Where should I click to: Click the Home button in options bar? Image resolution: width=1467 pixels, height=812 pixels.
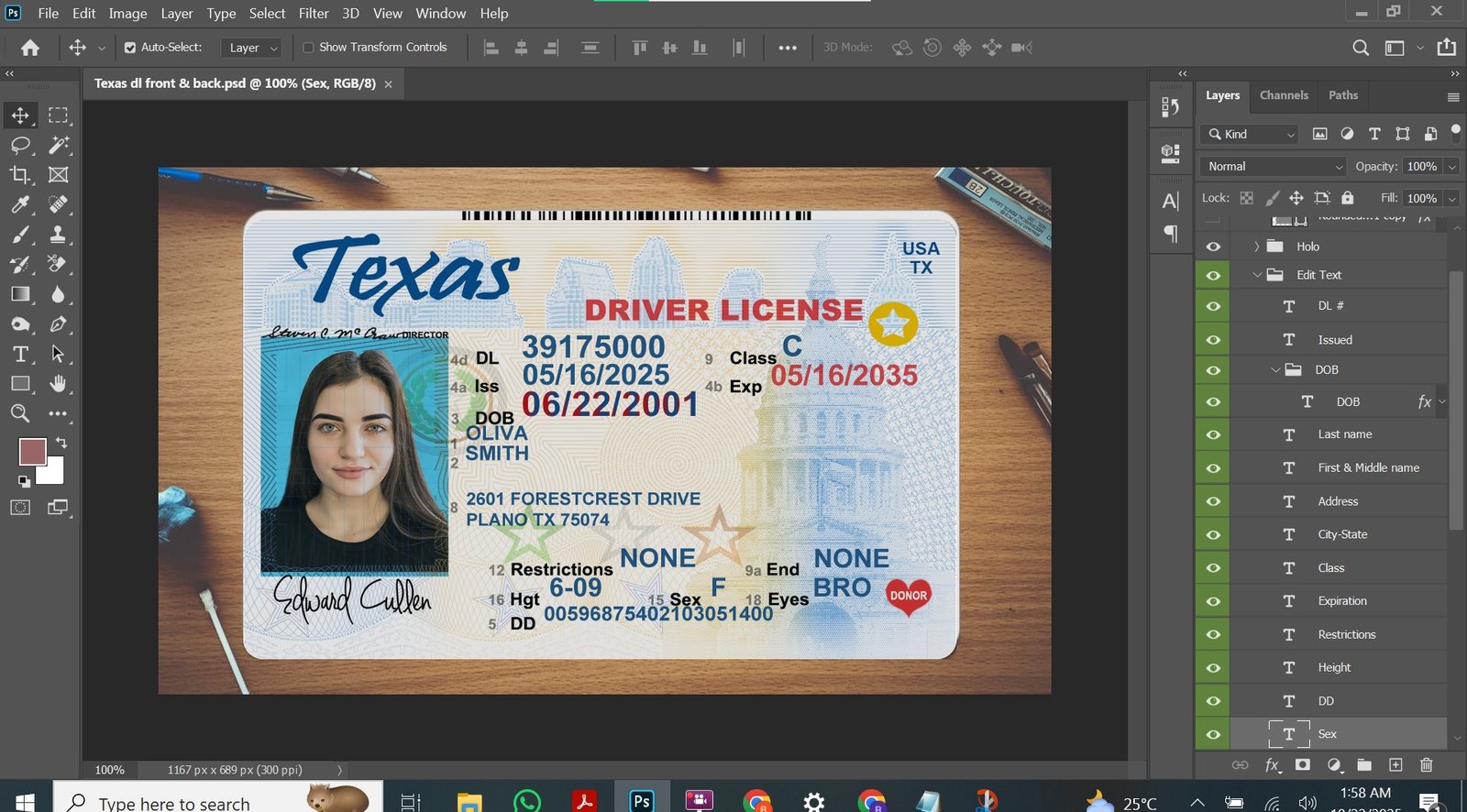pos(30,48)
